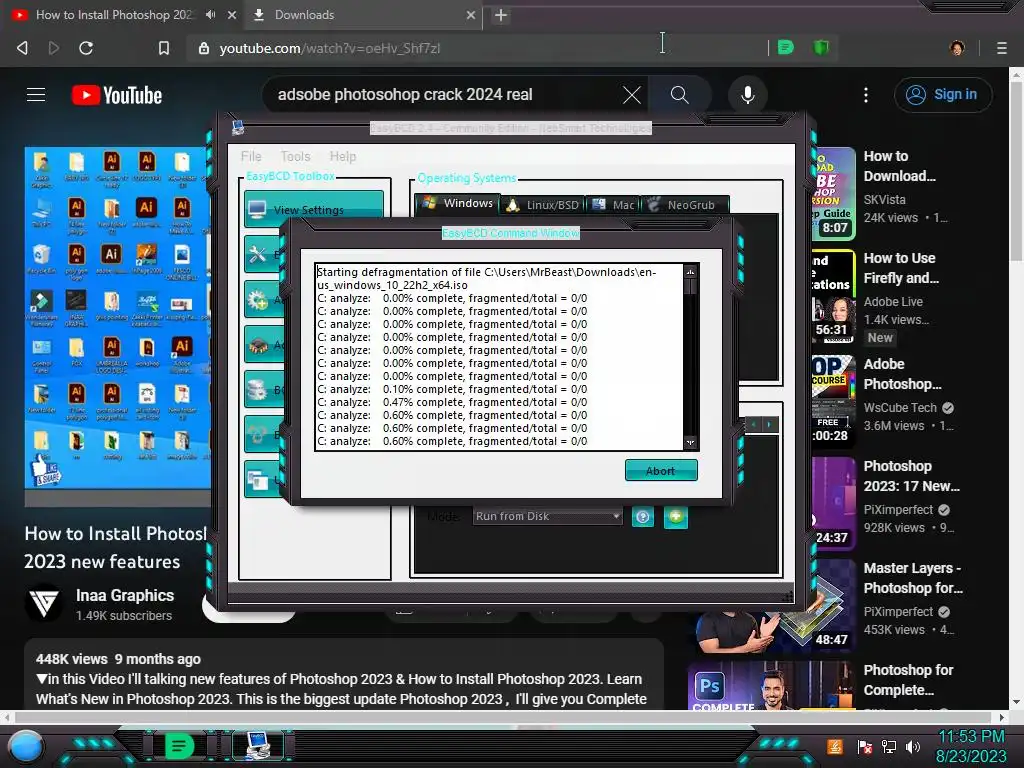Clear the YouTube search query
The height and width of the screenshot is (768, 1024).
(x=632, y=95)
